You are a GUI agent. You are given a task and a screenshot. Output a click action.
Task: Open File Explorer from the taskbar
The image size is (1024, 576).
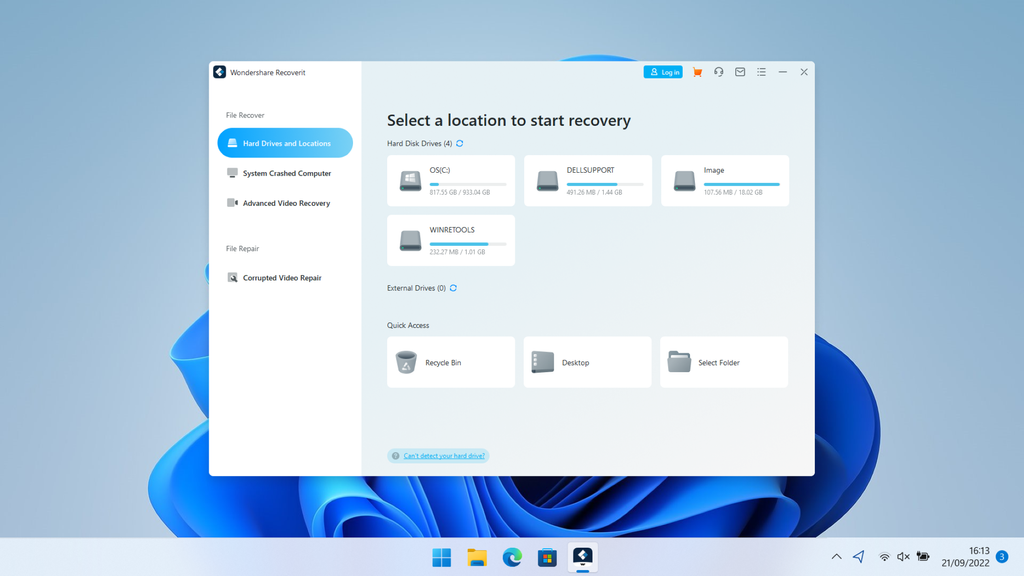477,557
